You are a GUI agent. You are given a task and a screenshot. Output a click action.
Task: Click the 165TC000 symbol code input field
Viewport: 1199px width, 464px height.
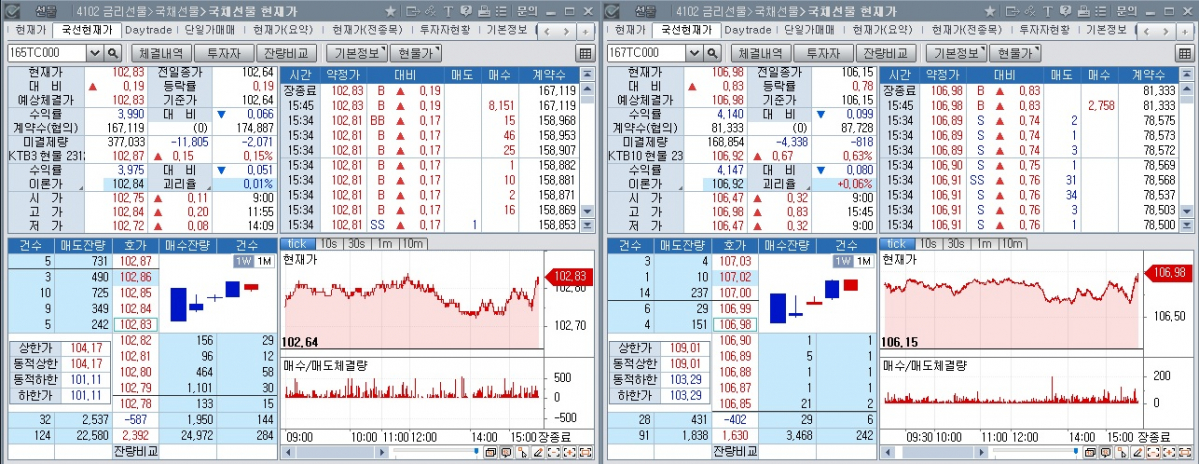coord(47,53)
